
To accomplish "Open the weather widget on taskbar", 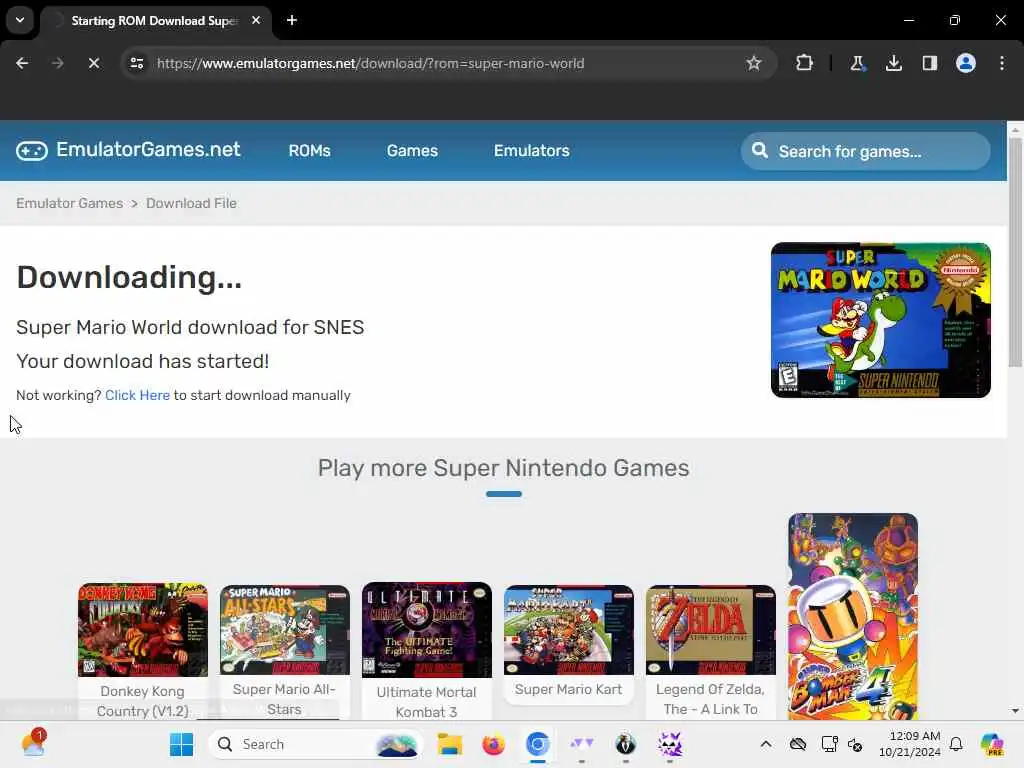I will coord(33,744).
